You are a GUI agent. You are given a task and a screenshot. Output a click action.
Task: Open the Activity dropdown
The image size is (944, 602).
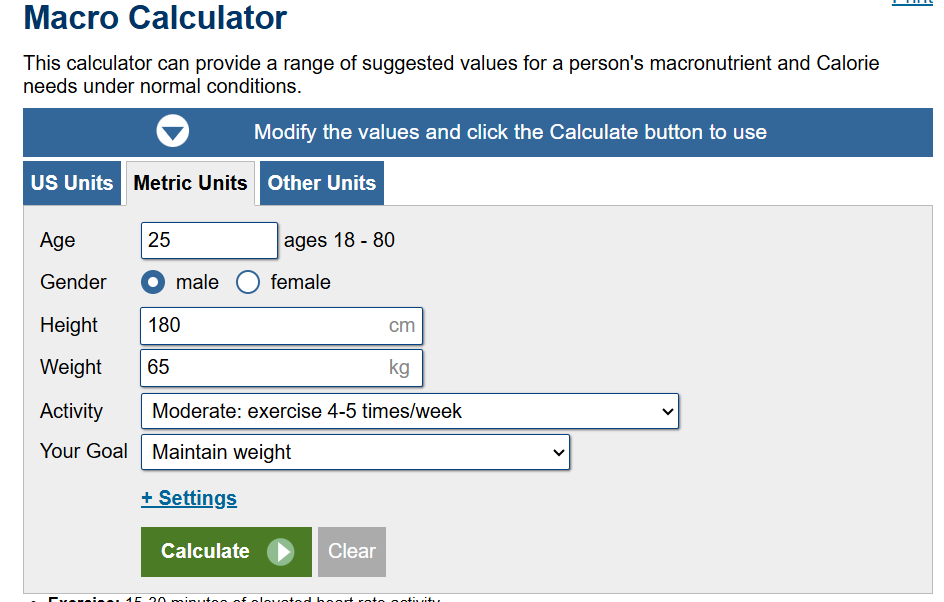tap(410, 411)
